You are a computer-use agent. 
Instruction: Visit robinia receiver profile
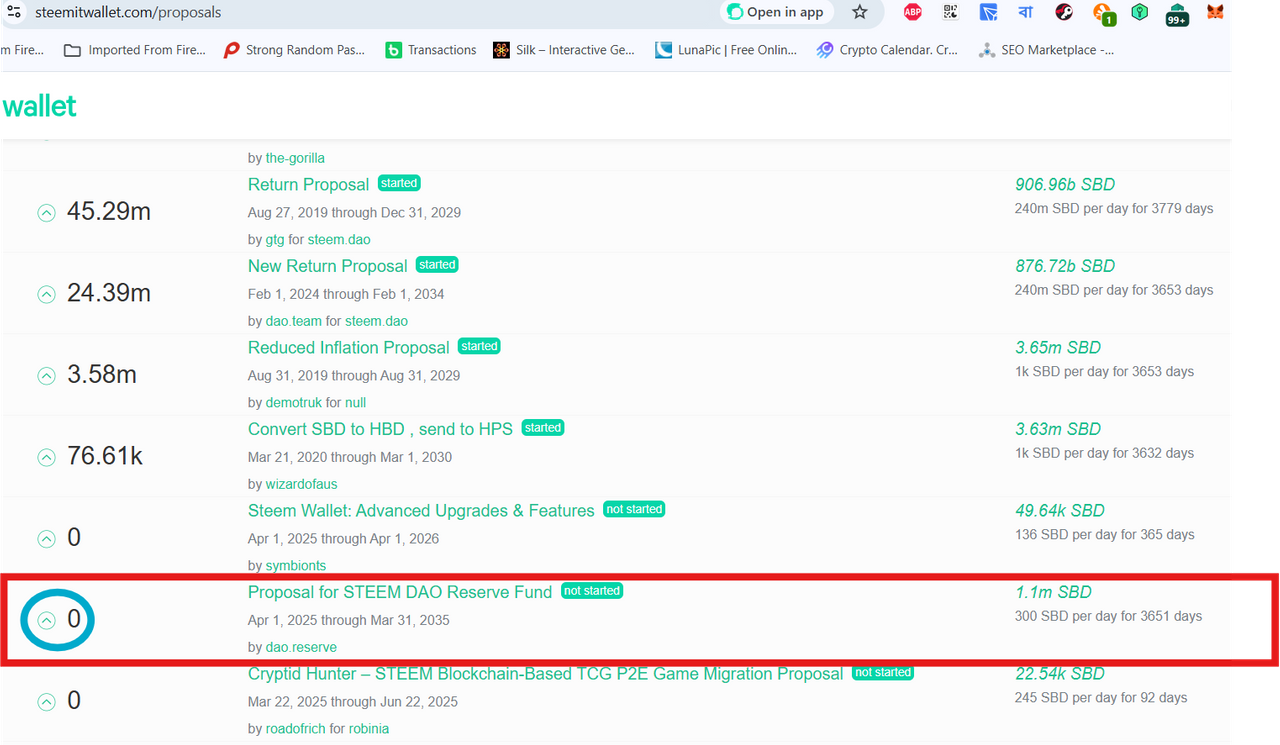tap(369, 729)
